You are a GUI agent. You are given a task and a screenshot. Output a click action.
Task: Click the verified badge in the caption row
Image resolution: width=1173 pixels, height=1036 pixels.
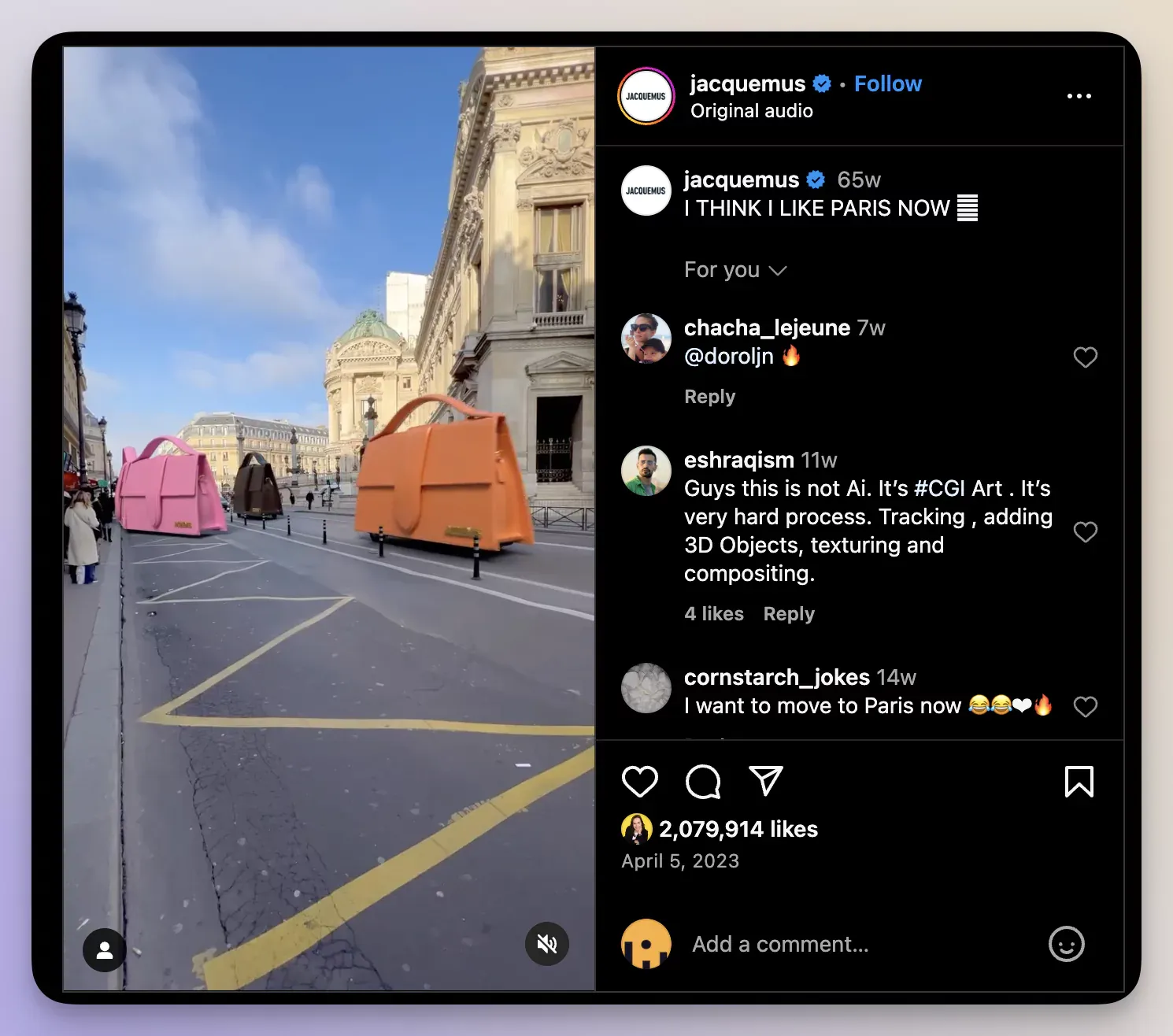pyautogui.click(x=816, y=180)
